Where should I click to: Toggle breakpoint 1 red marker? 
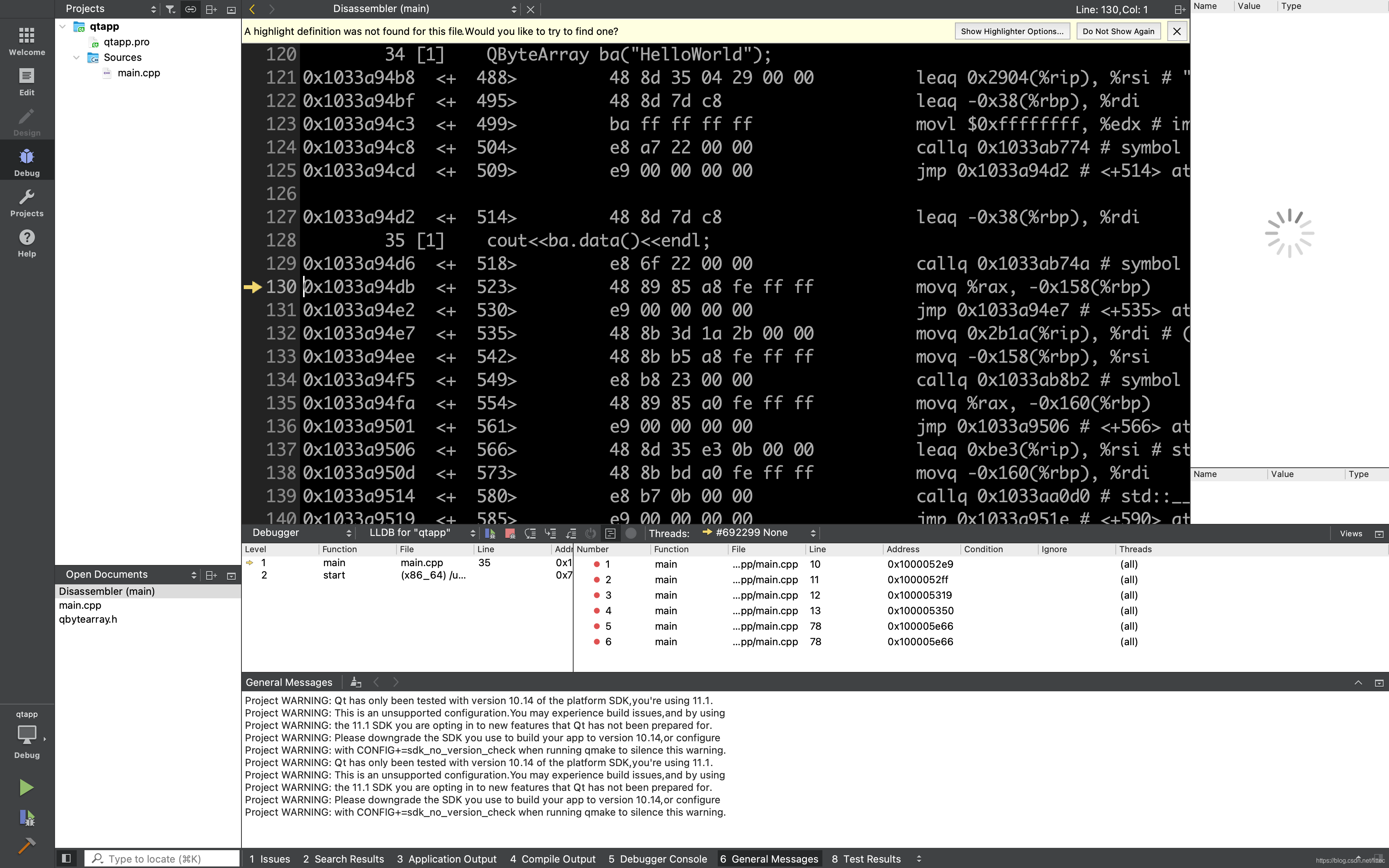tap(597, 564)
